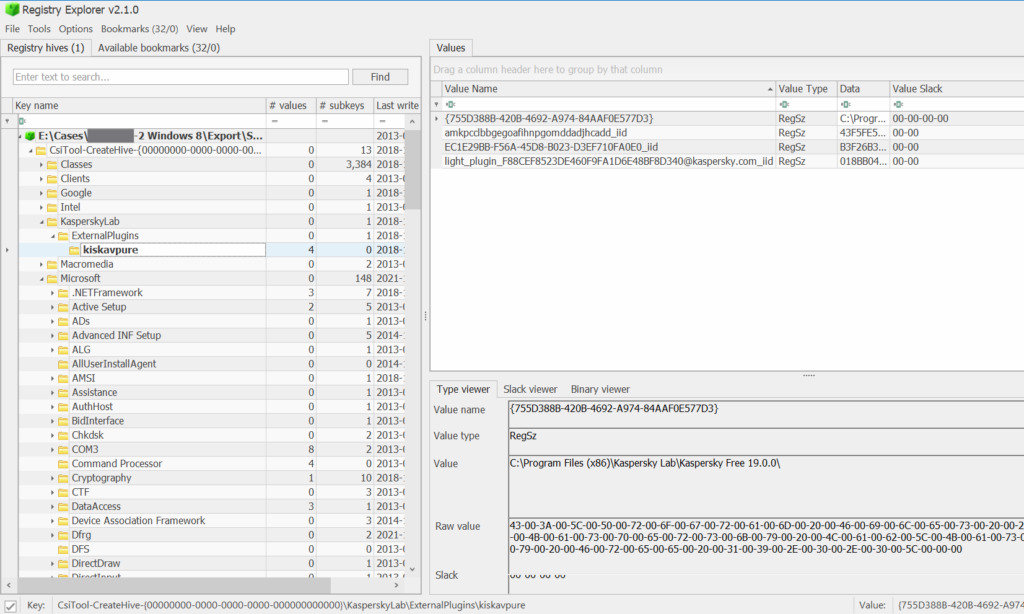Click the tree horizontal scrollbar thumb
The height and width of the screenshot is (614, 1024).
(176, 585)
